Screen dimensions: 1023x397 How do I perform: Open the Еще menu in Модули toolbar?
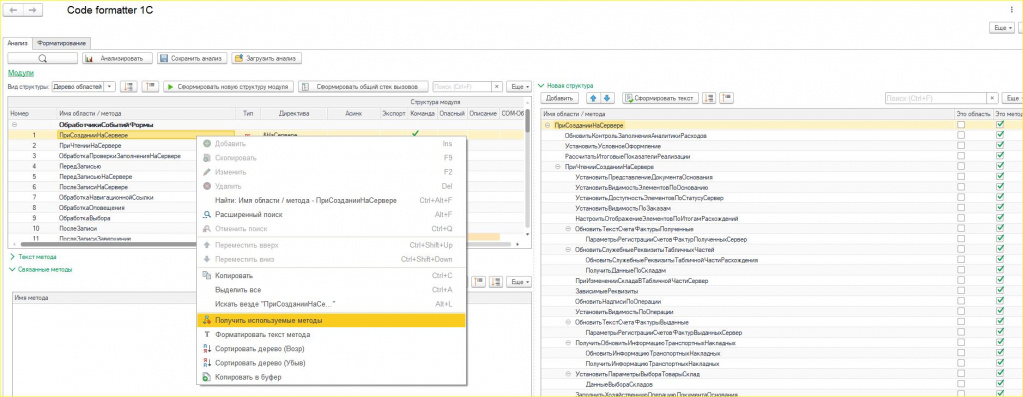tap(519, 87)
